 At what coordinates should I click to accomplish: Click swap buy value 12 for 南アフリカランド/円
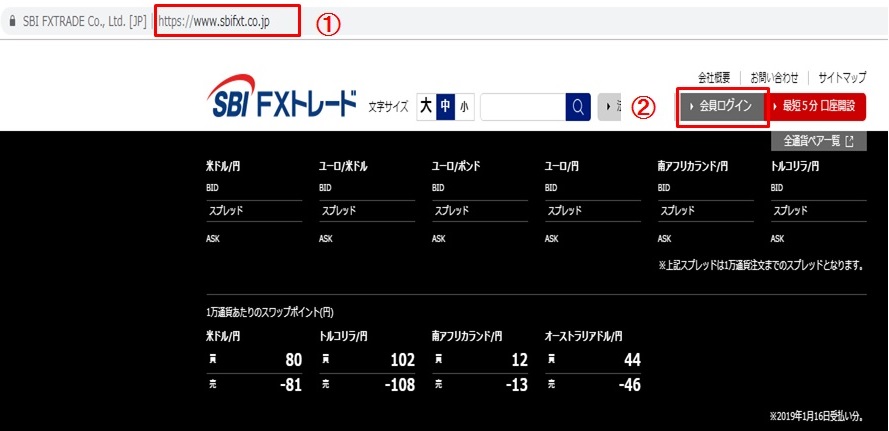519,360
